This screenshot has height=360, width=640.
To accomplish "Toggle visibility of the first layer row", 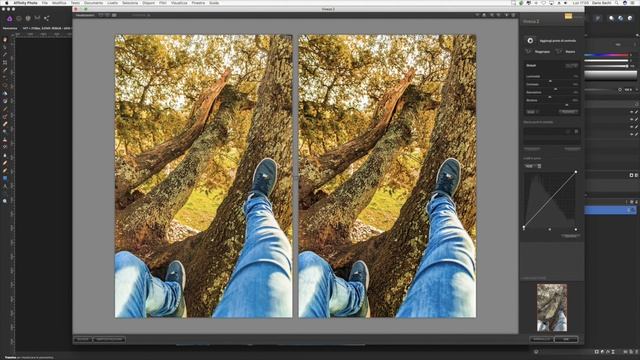I will point(631,112).
